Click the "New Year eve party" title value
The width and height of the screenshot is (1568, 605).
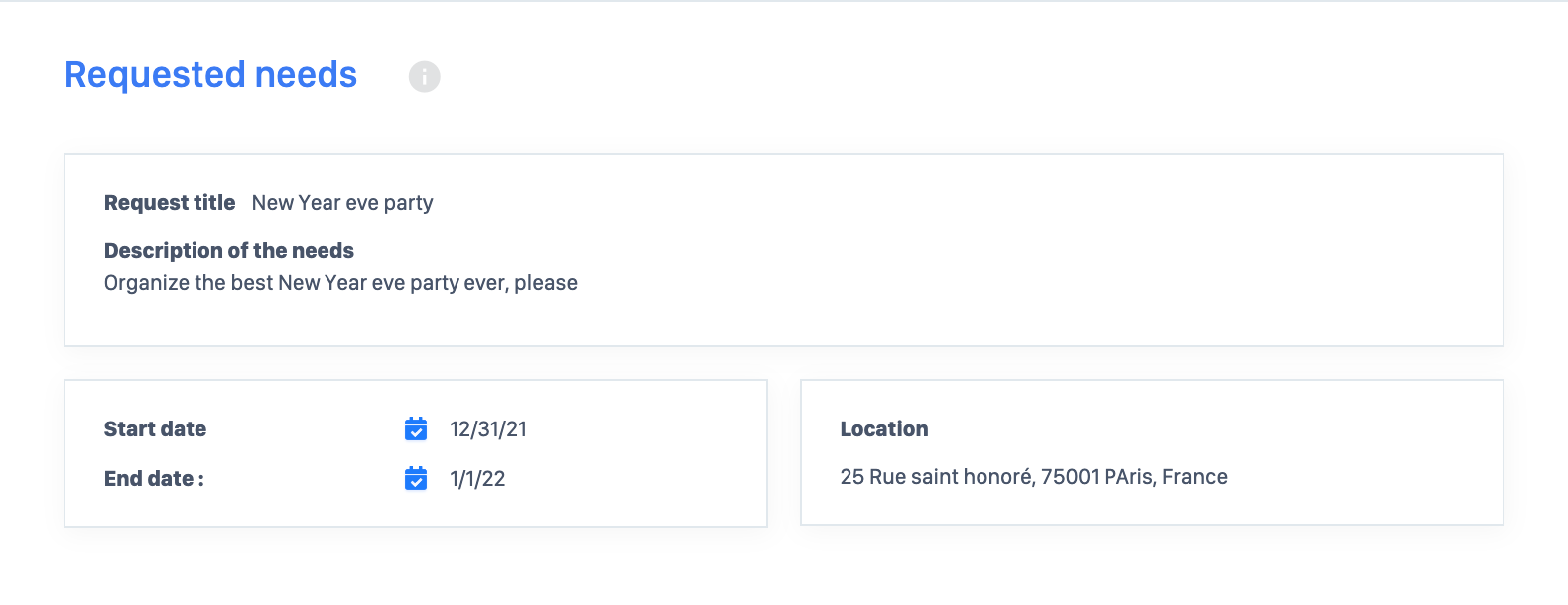pyautogui.click(x=342, y=203)
